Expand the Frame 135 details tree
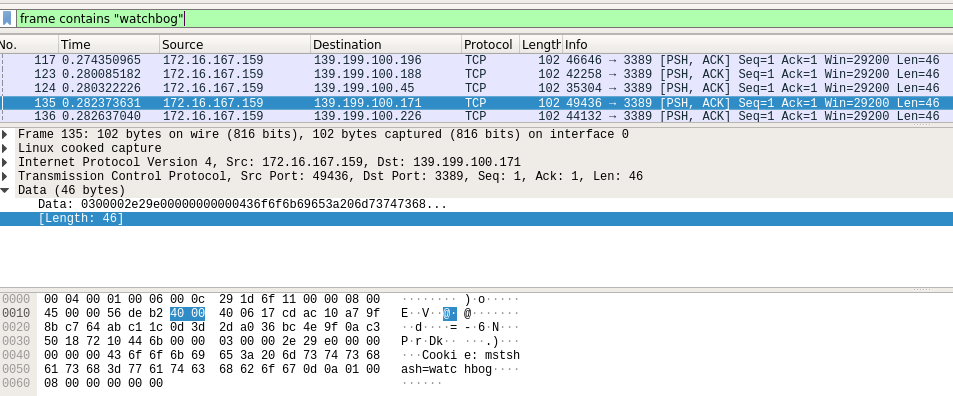Viewport: 953px width, 396px height. click(x=5, y=134)
